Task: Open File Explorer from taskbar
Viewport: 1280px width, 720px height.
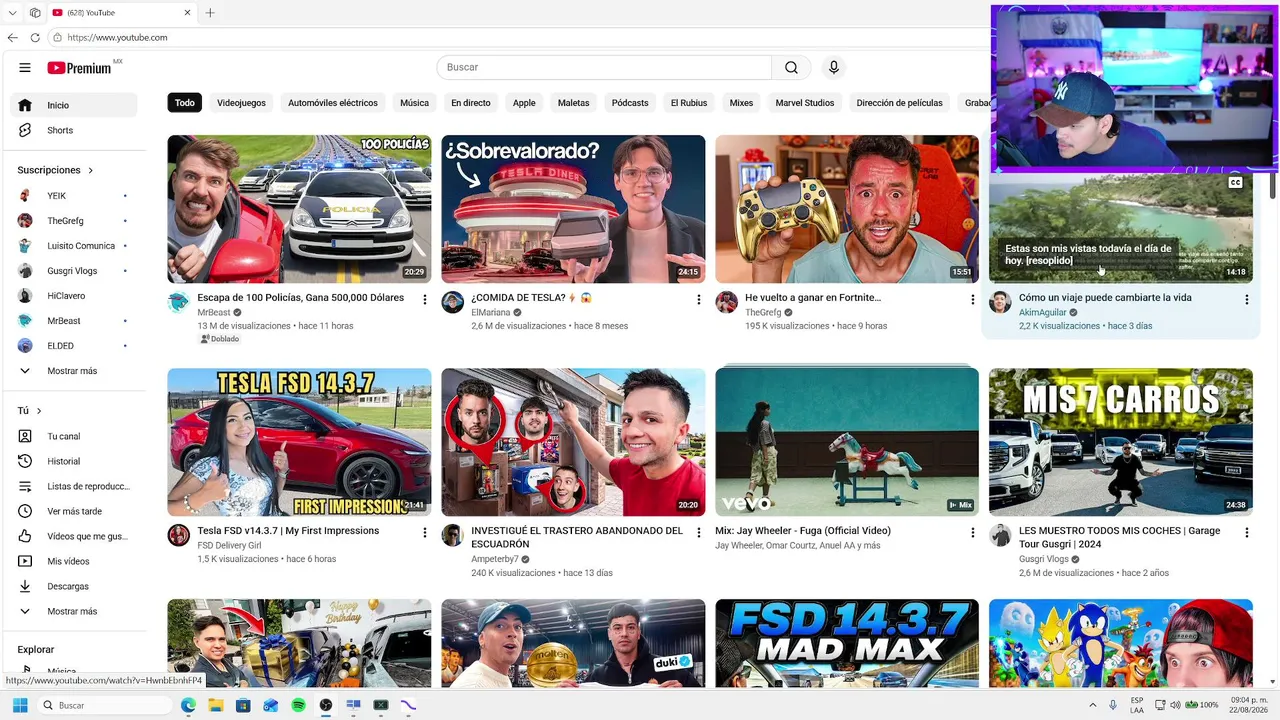Action: point(215,705)
